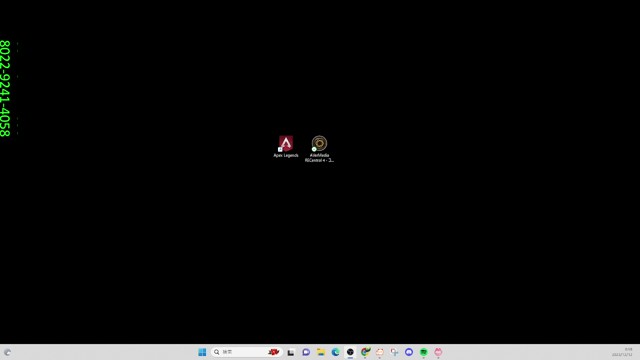
Task: Open the Windows Start menu
Action: click(202, 352)
